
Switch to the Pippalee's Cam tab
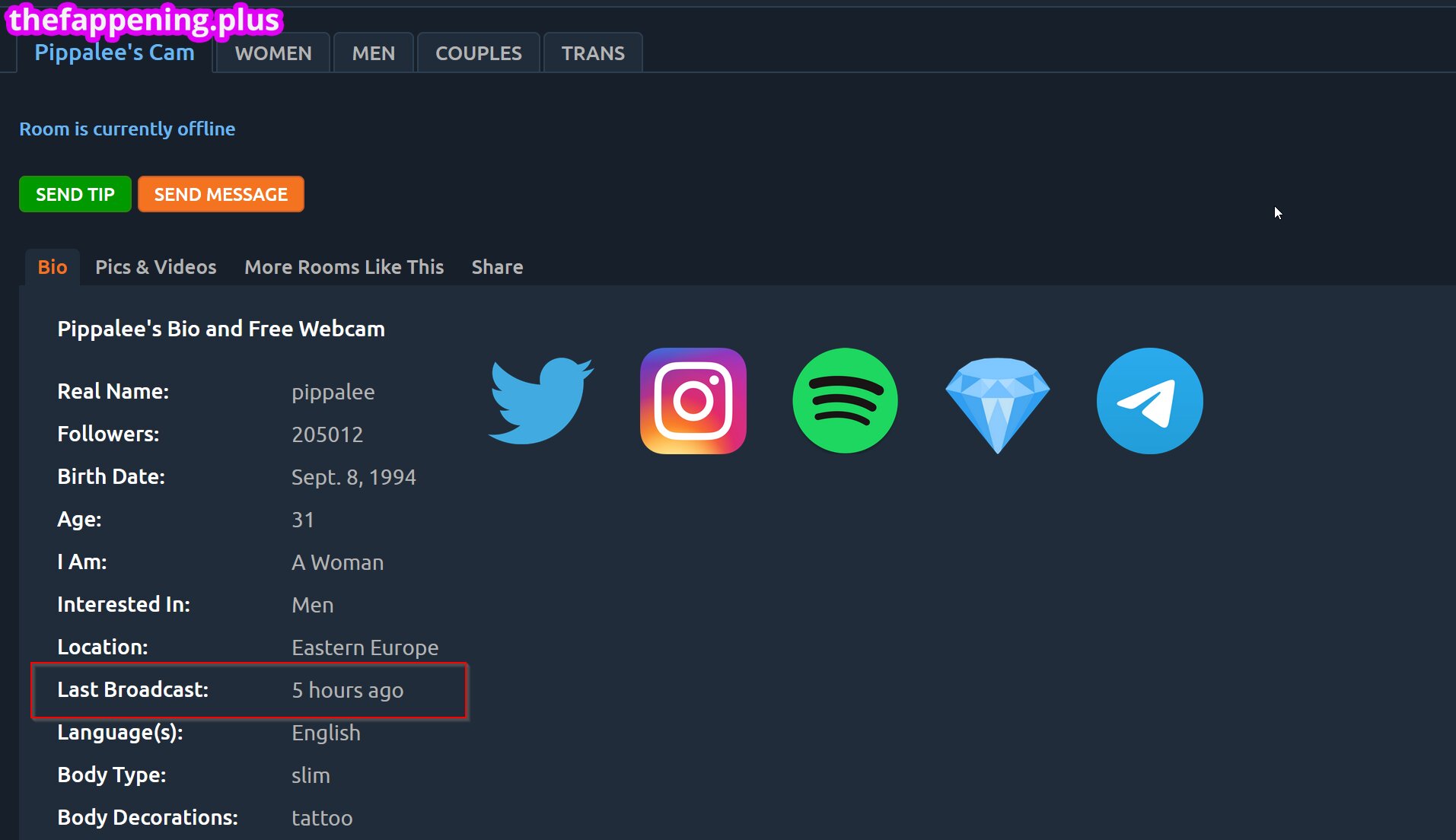(115, 53)
